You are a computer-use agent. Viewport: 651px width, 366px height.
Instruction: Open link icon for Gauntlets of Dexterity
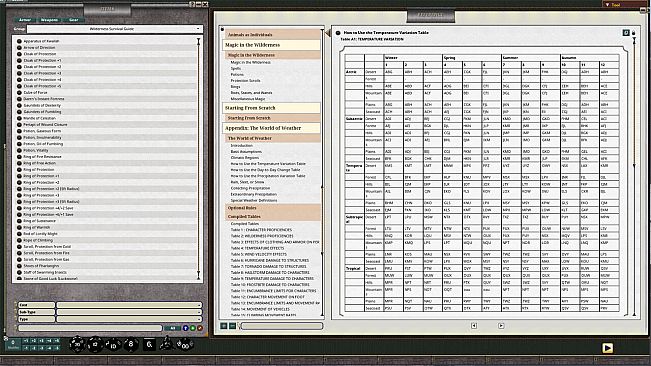(19, 105)
